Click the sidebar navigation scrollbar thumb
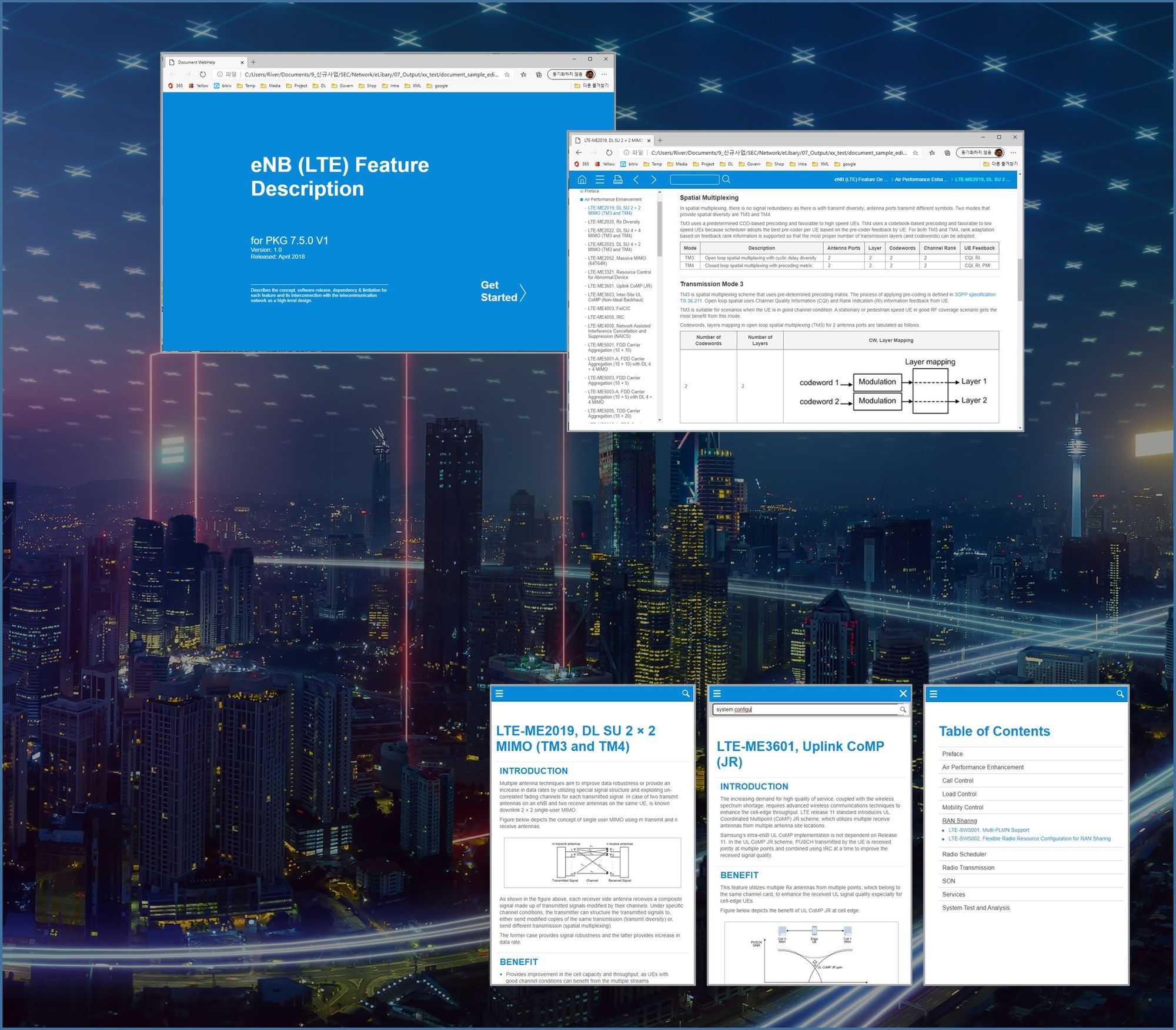 point(659,229)
